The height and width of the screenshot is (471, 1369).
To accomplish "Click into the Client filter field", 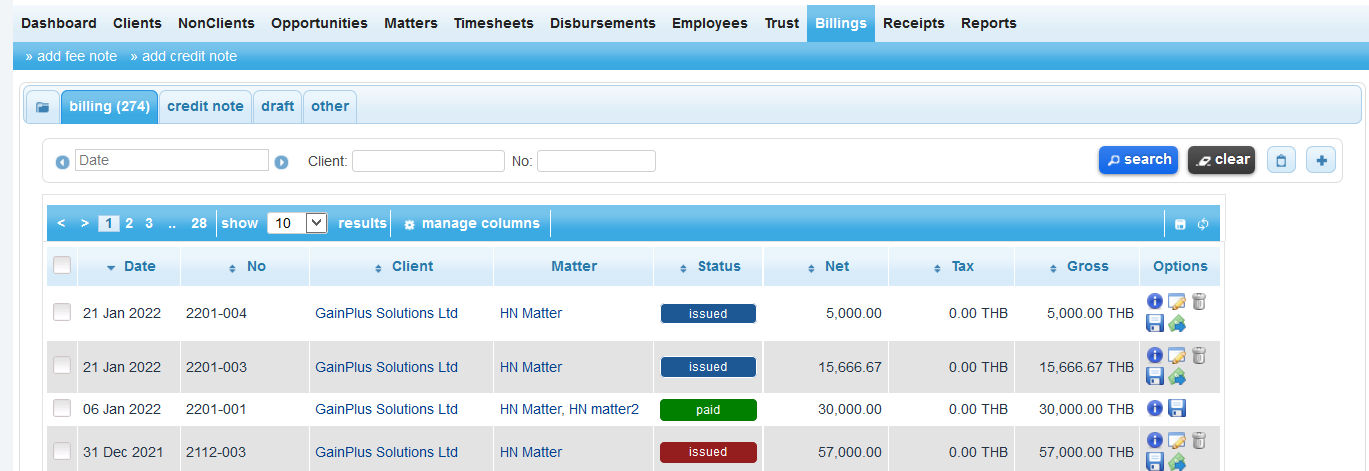I will tap(428, 161).
